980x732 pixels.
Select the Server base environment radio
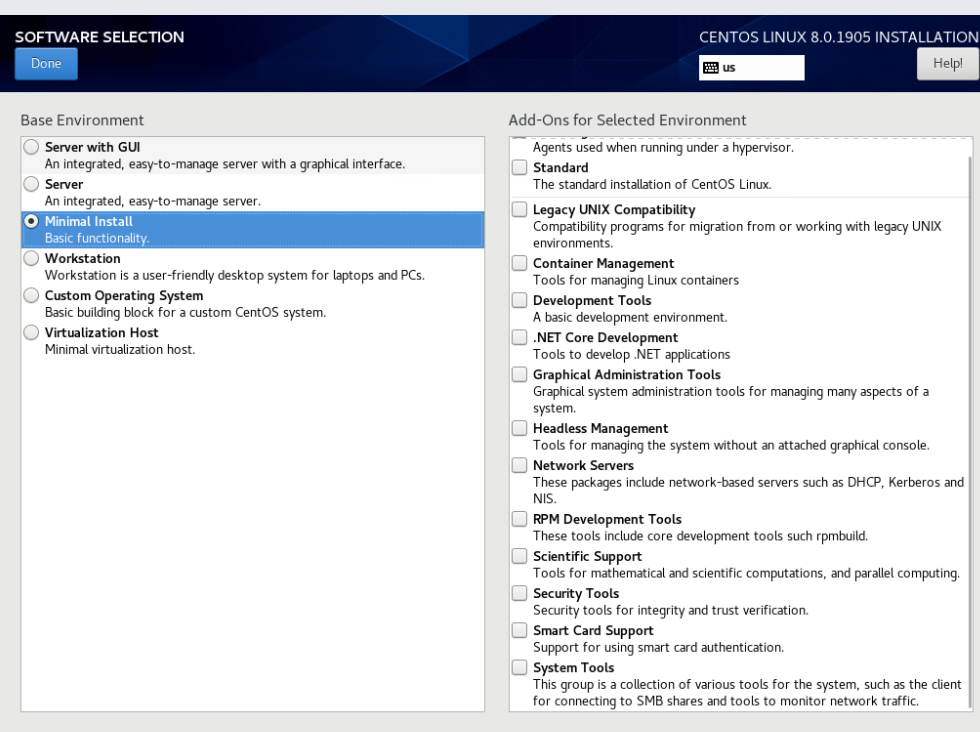click(31, 184)
